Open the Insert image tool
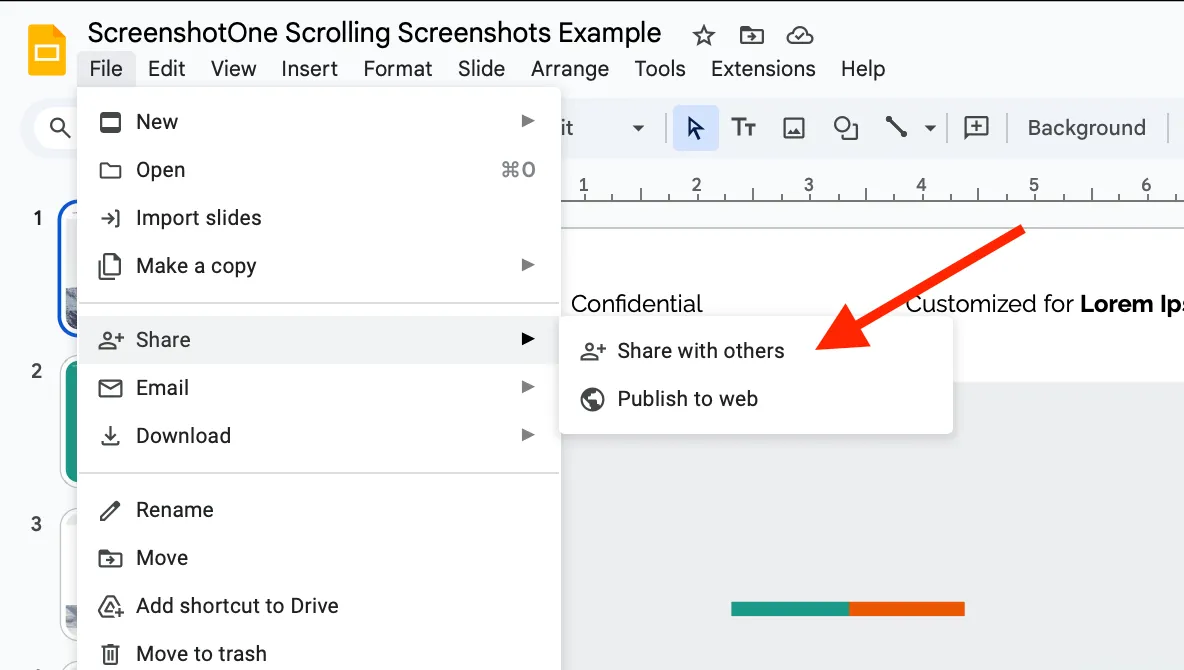The image size is (1184, 670). [x=793, y=127]
